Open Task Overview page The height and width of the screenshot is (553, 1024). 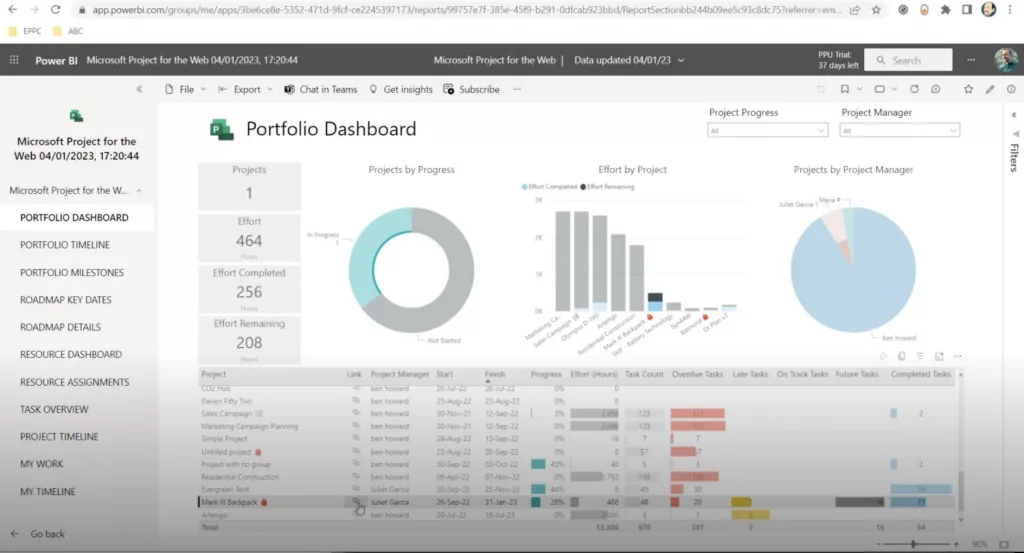(x=54, y=409)
